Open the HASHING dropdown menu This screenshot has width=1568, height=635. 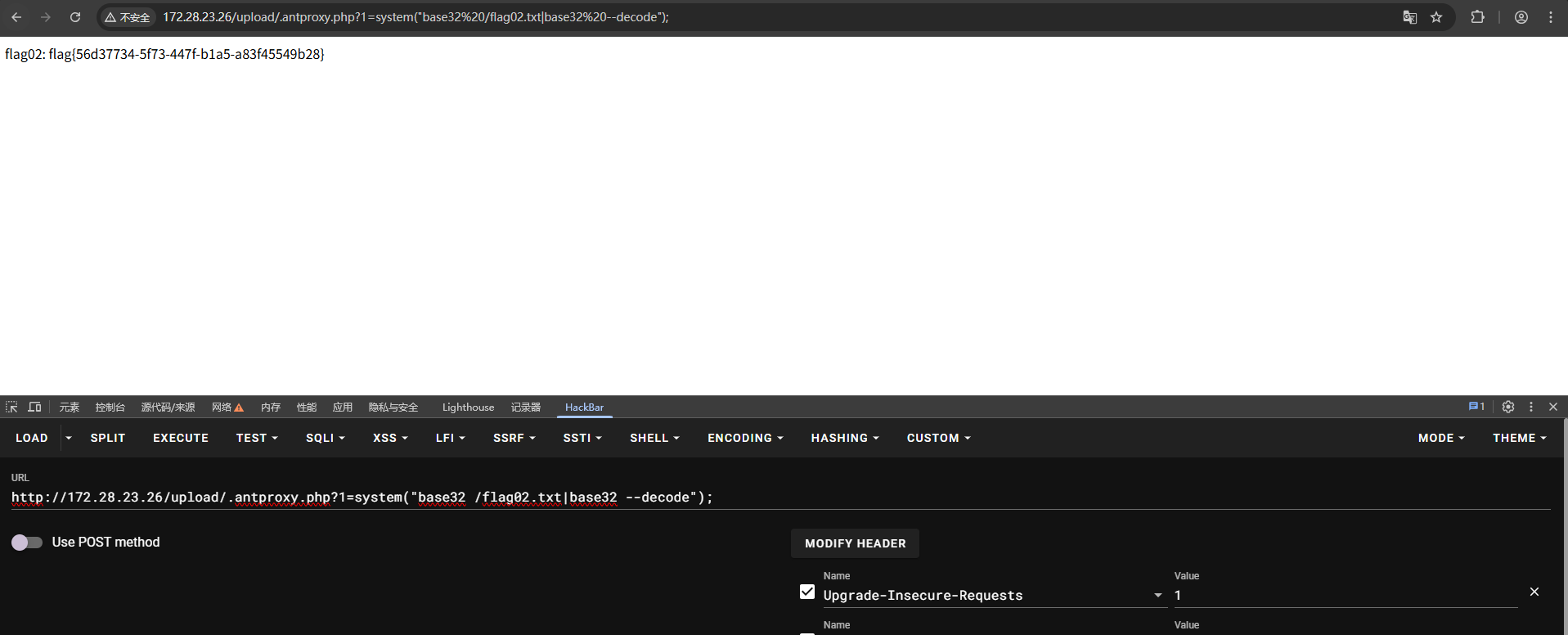pyautogui.click(x=845, y=438)
